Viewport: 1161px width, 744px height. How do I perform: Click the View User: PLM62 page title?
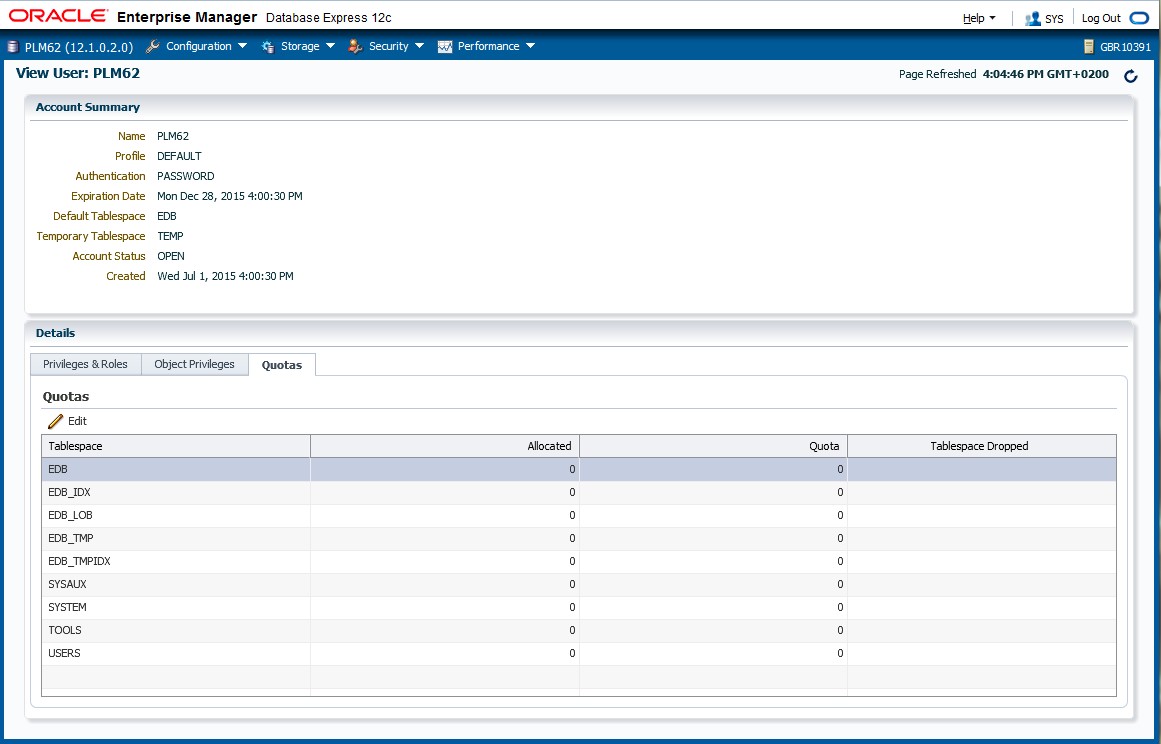click(x=78, y=73)
